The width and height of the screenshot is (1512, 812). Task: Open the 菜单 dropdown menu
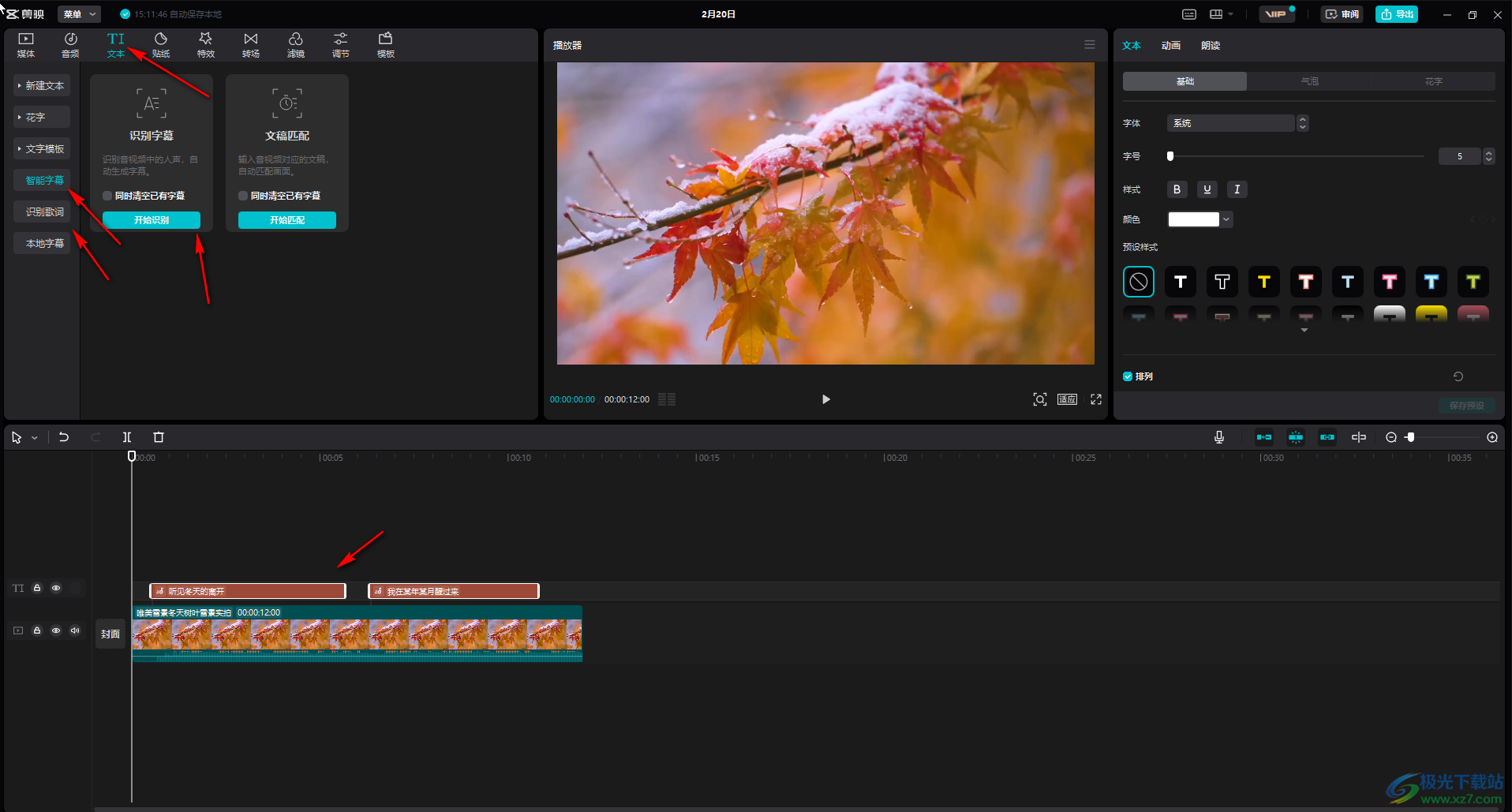(x=79, y=14)
